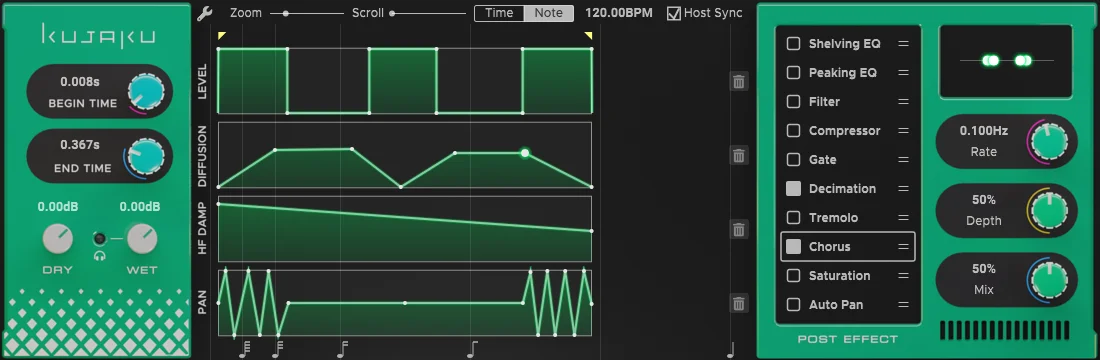Toggle the headphone monitor button
Viewport: 1100px width, 360px height.
pyautogui.click(x=100, y=239)
